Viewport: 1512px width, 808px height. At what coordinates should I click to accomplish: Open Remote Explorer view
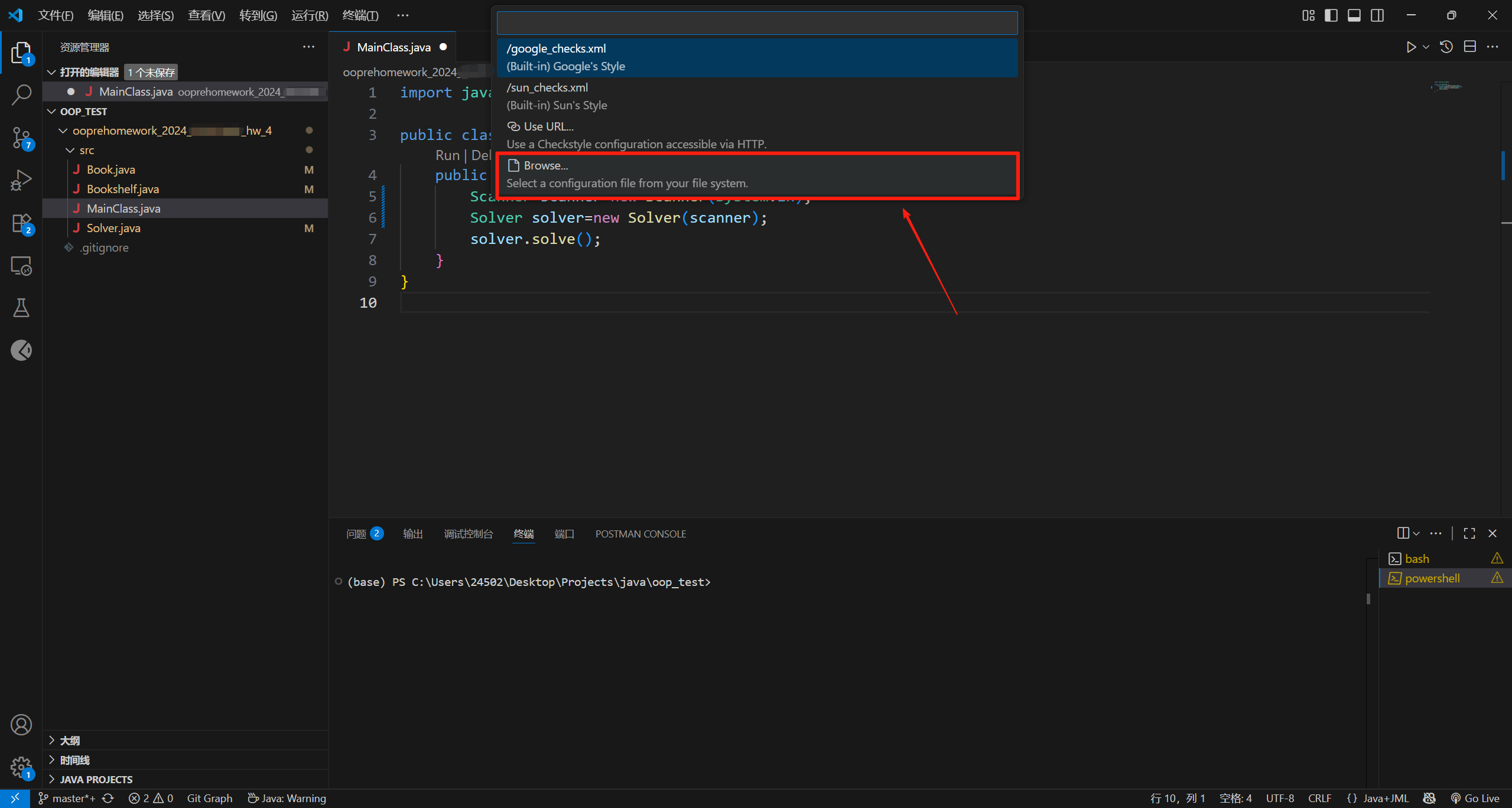[x=21, y=266]
